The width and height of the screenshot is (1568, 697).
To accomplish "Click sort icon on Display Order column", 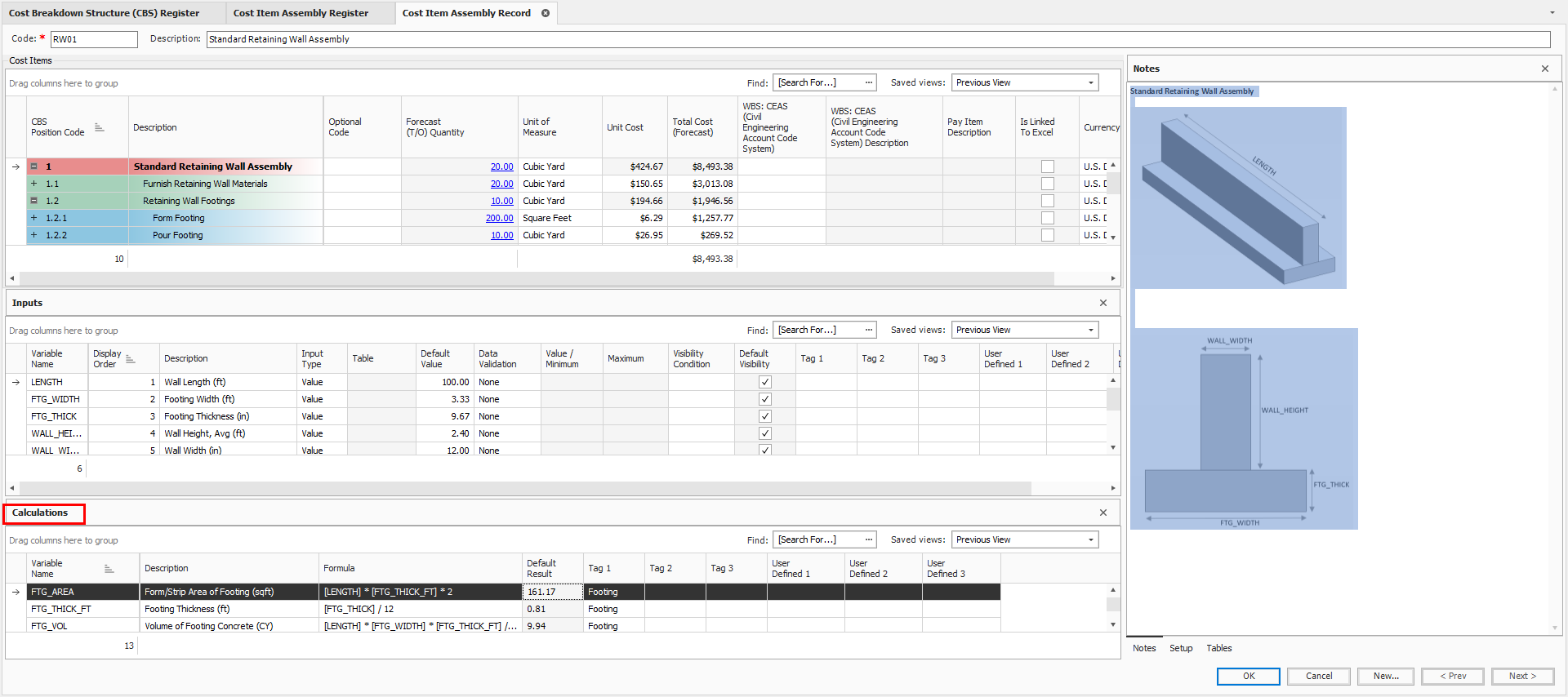I will click(130, 359).
